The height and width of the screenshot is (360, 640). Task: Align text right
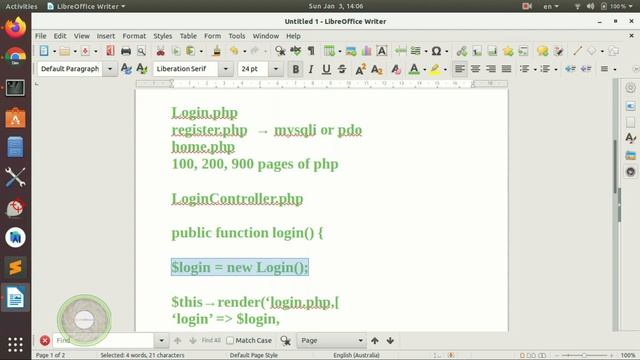coord(491,69)
